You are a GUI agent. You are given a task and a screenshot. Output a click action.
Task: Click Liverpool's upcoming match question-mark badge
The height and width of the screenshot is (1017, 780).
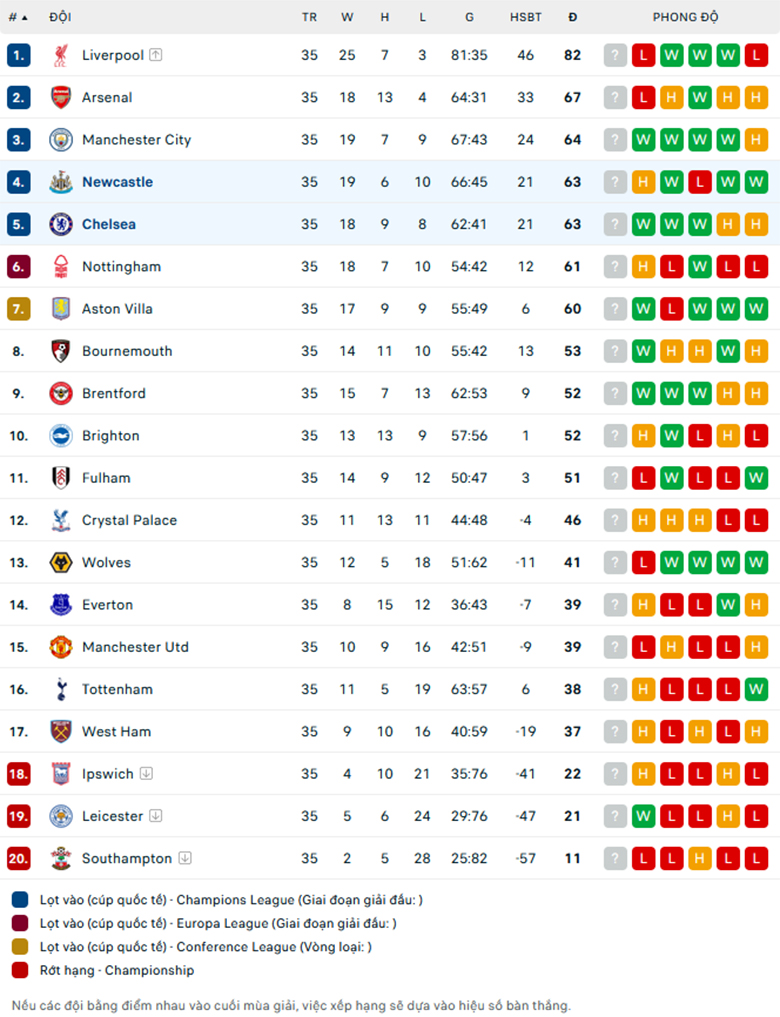coord(615,55)
